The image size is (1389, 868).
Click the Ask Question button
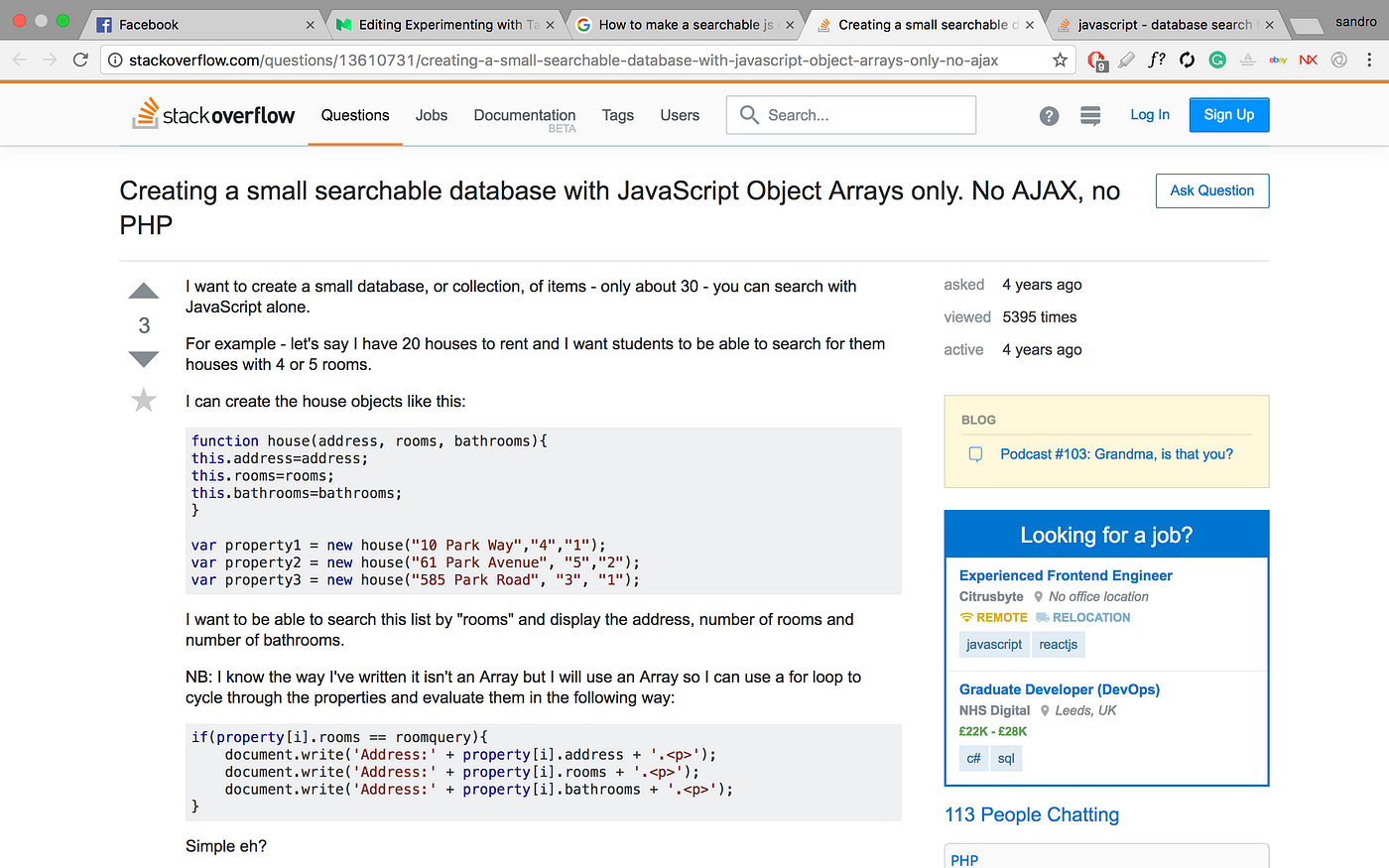tap(1212, 190)
